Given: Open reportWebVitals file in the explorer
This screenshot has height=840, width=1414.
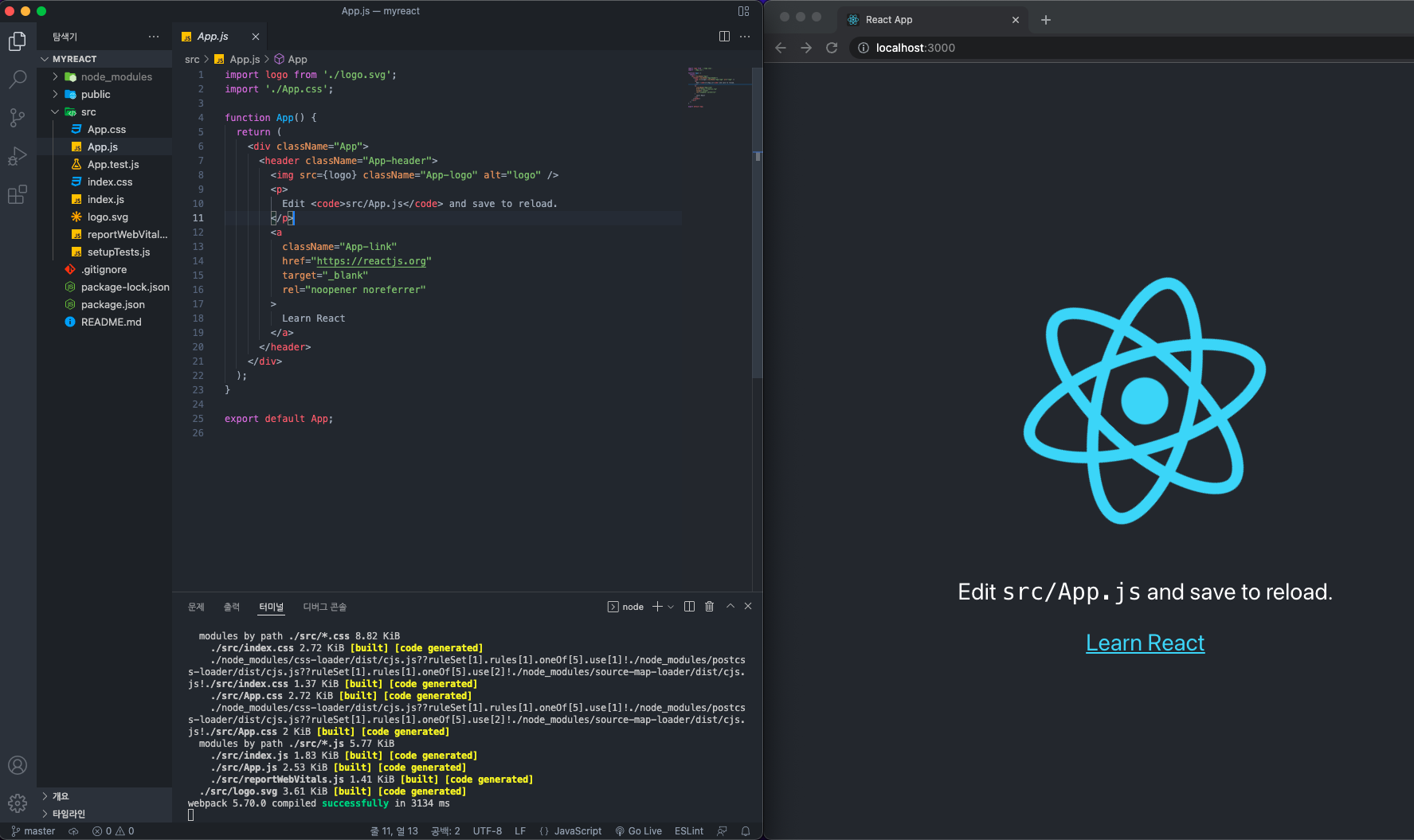Looking at the screenshot, I should (104, 234).
